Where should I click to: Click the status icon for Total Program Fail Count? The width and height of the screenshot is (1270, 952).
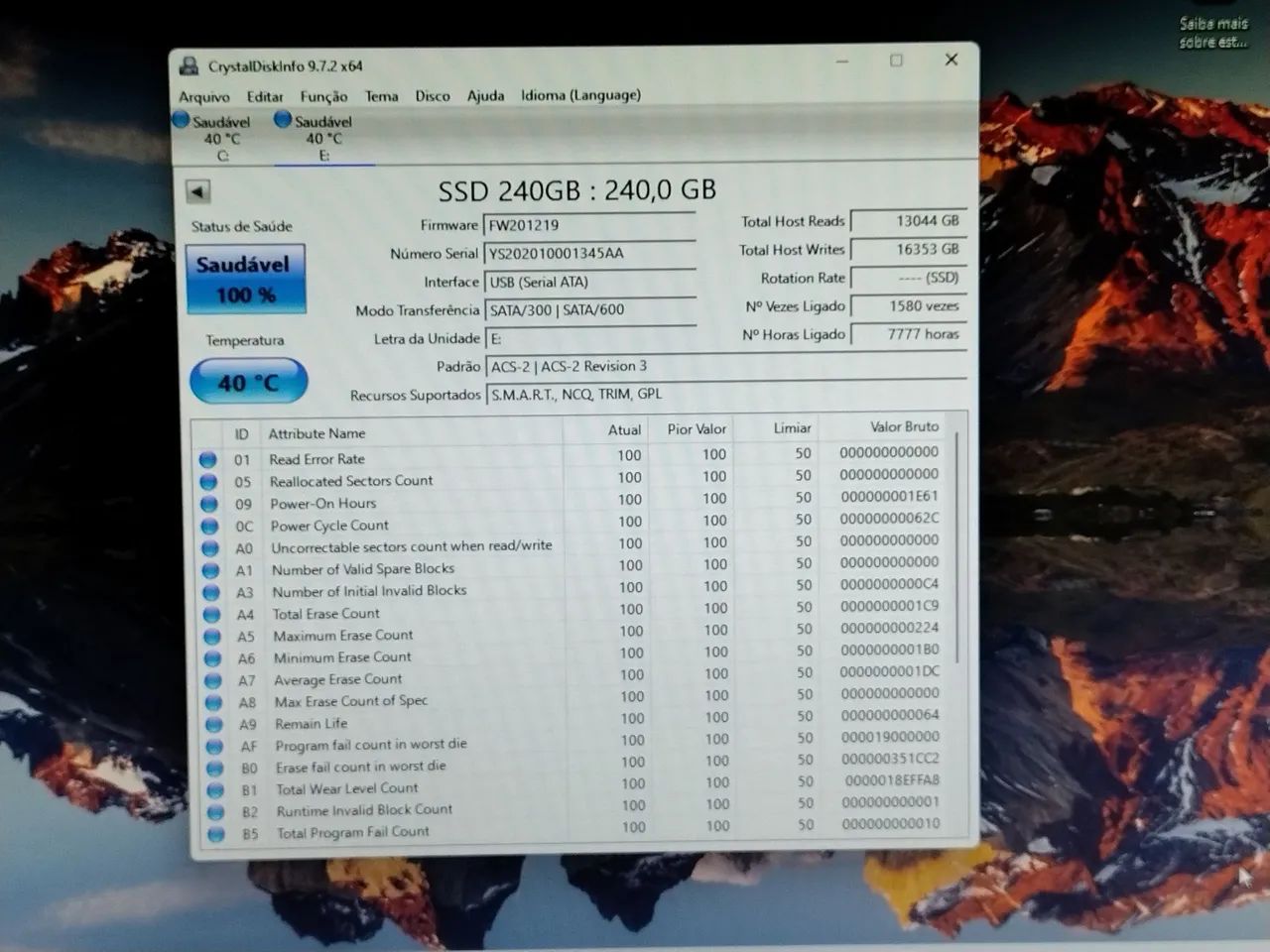215,834
